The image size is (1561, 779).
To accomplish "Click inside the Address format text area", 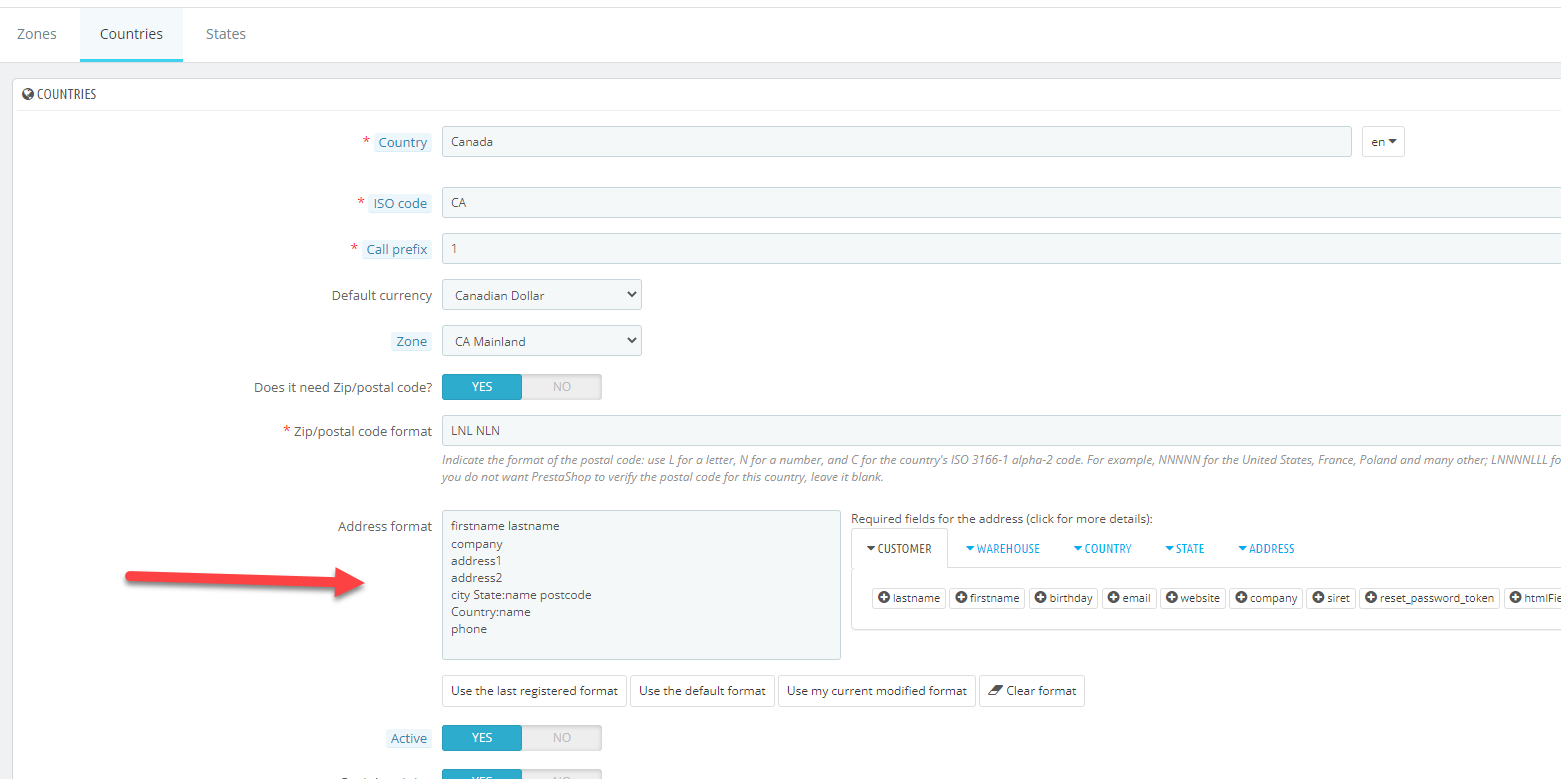I will 641,585.
